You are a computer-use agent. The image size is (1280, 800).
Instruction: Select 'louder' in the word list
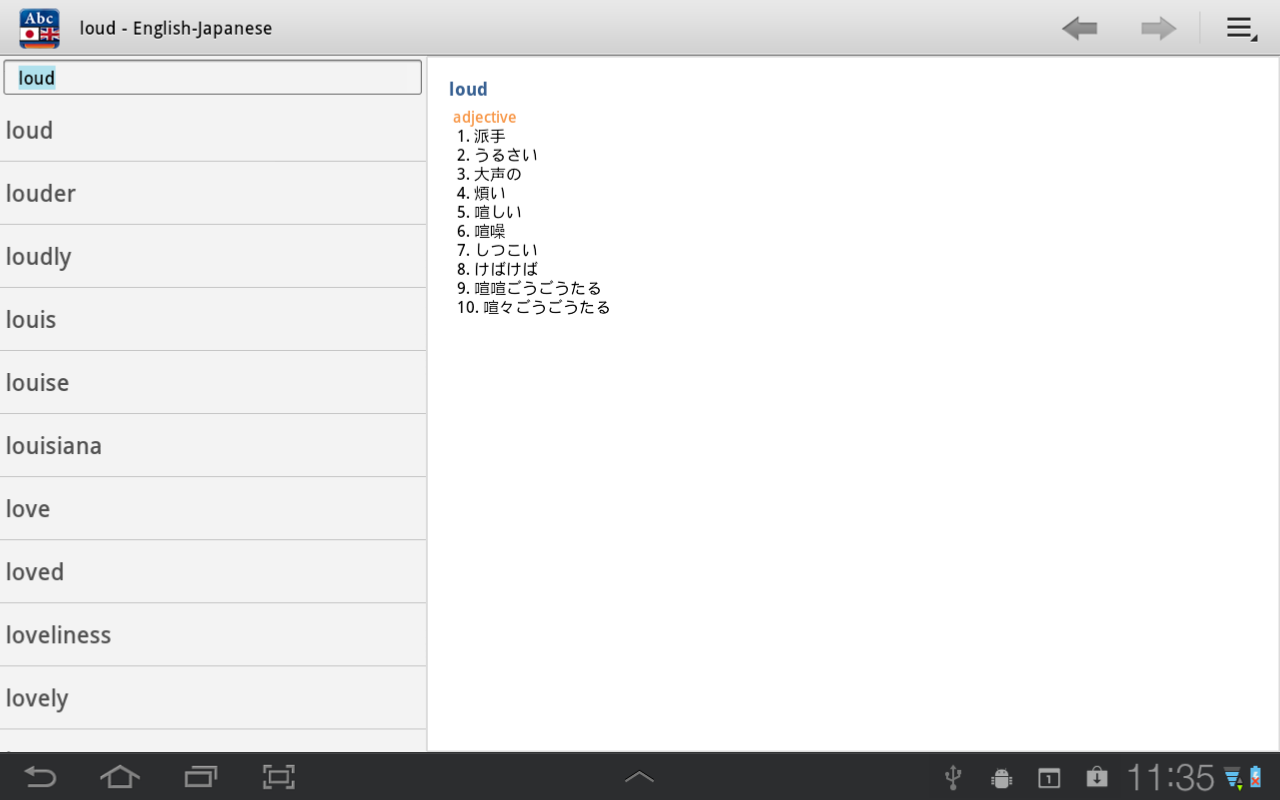[x=213, y=193]
